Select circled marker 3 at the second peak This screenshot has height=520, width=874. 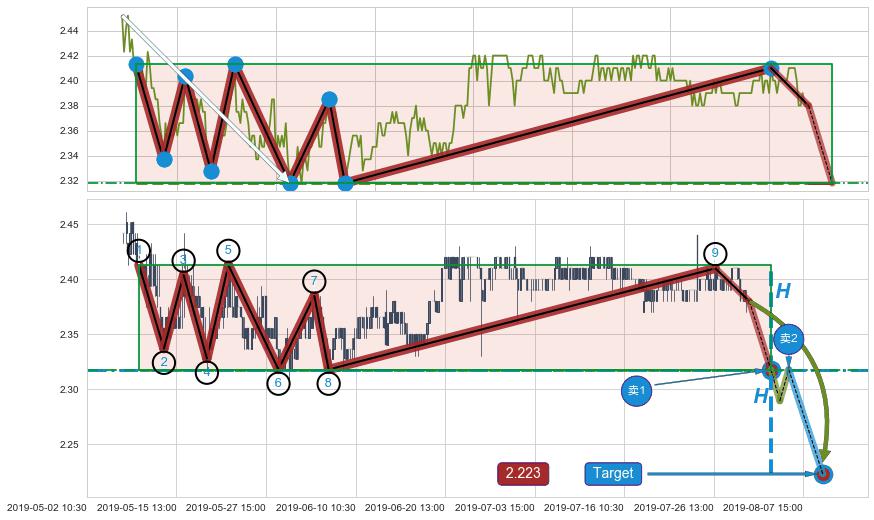point(183,260)
